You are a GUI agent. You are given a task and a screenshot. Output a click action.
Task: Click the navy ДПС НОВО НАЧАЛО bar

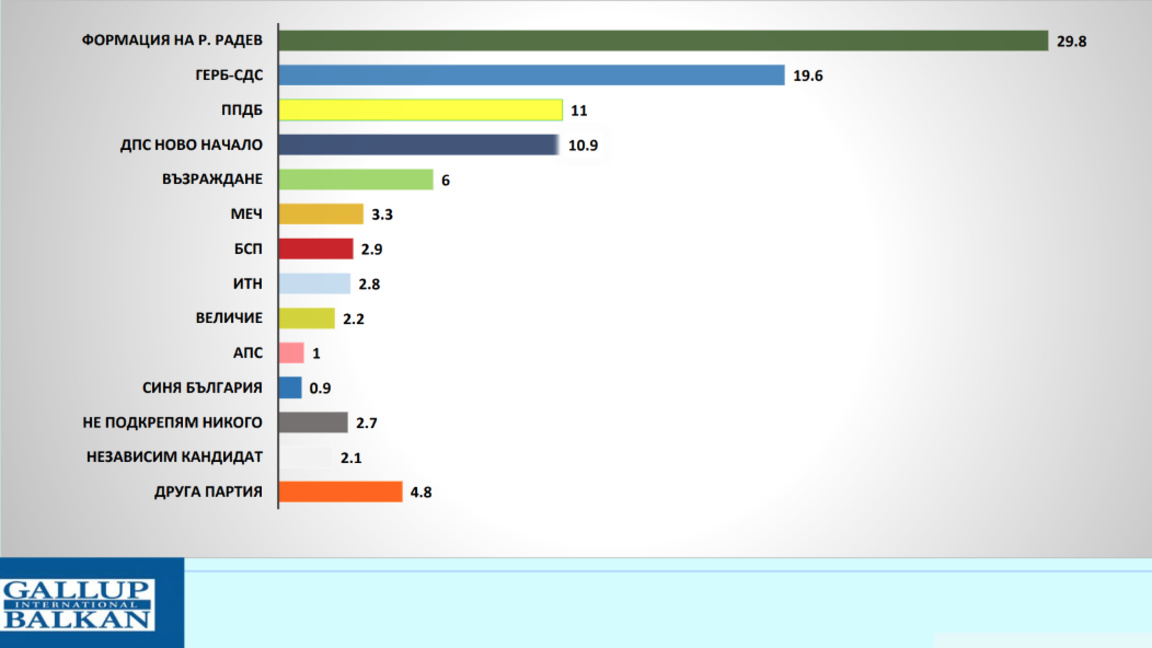[x=417, y=145]
